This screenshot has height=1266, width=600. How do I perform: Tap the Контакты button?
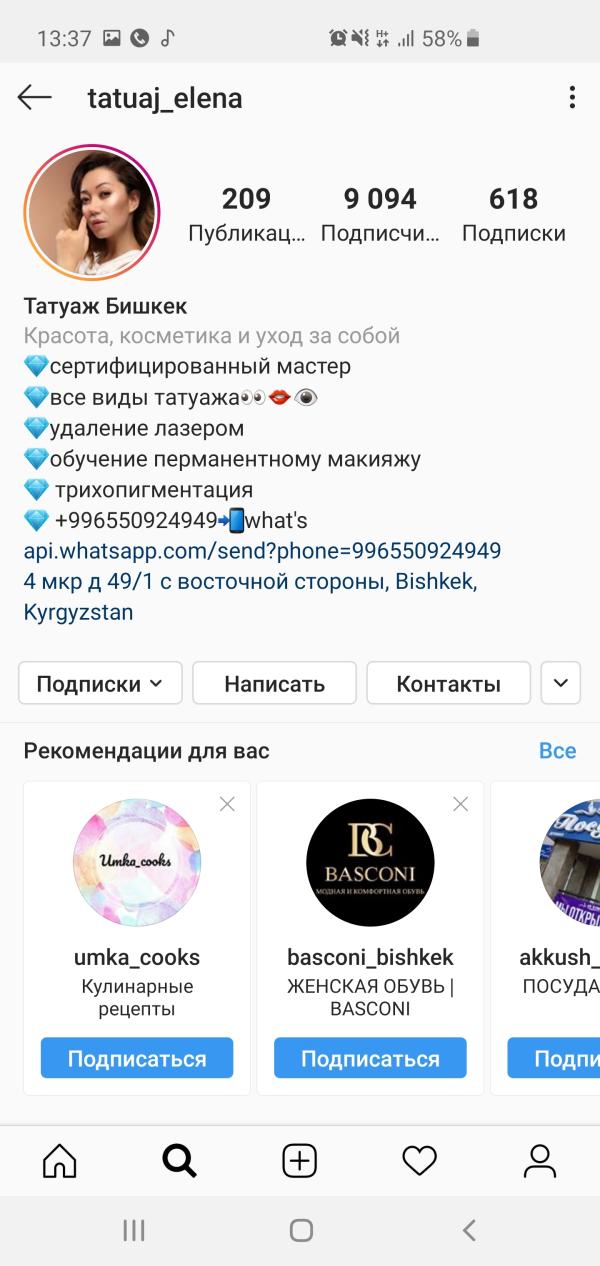448,684
